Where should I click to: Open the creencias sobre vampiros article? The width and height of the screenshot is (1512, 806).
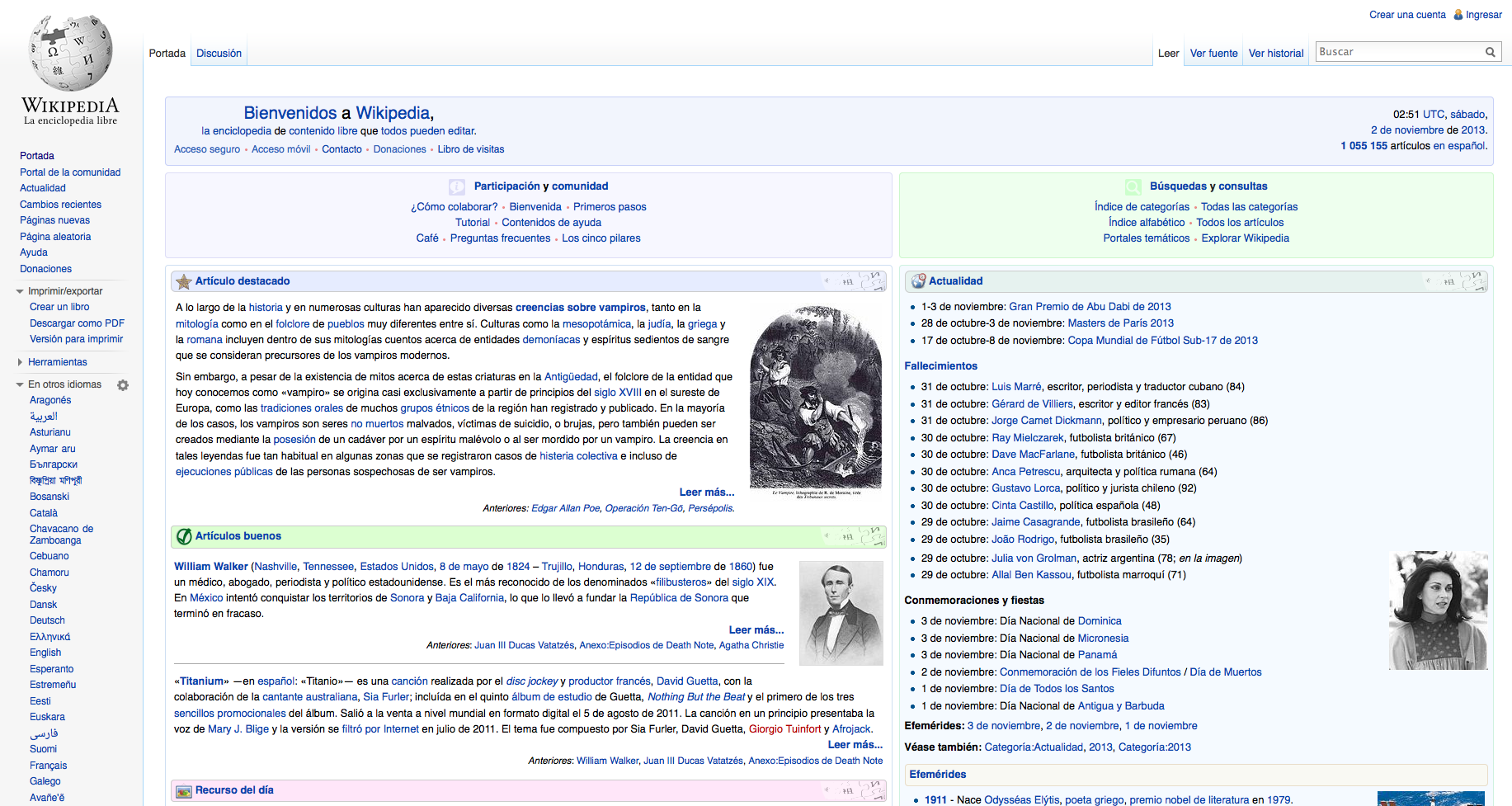point(580,308)
